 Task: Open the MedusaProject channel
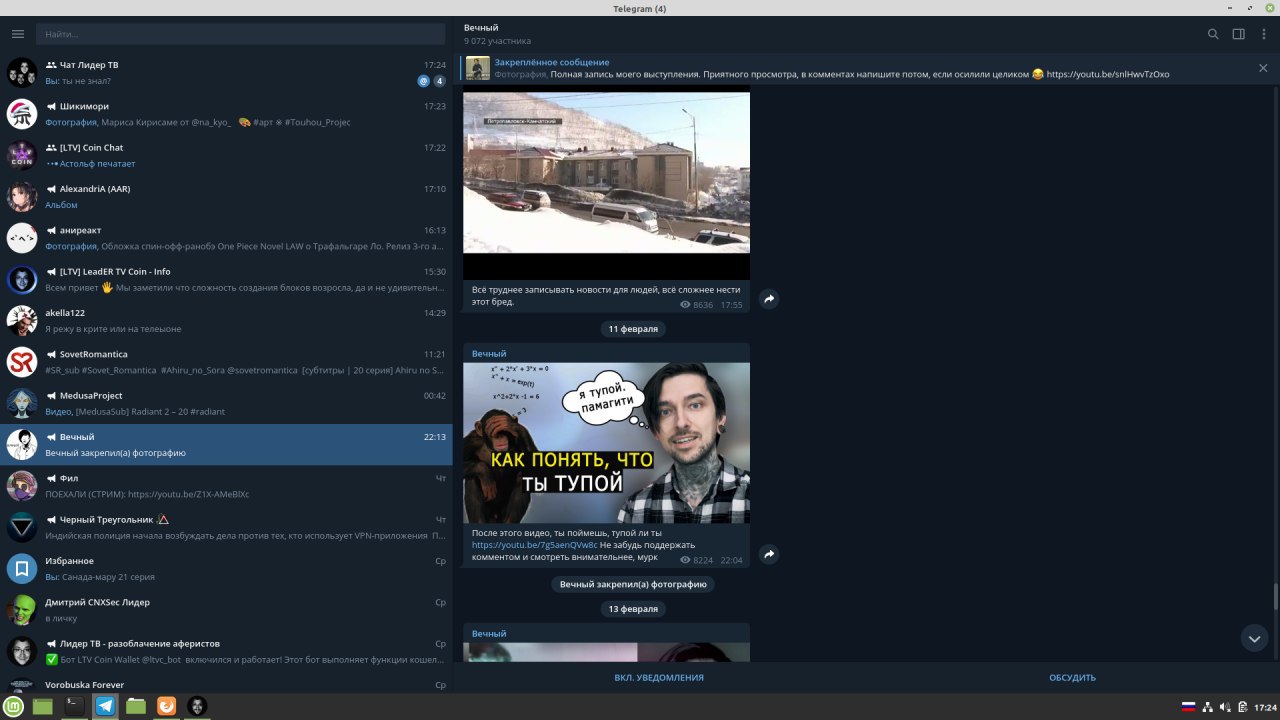point(226,403)
